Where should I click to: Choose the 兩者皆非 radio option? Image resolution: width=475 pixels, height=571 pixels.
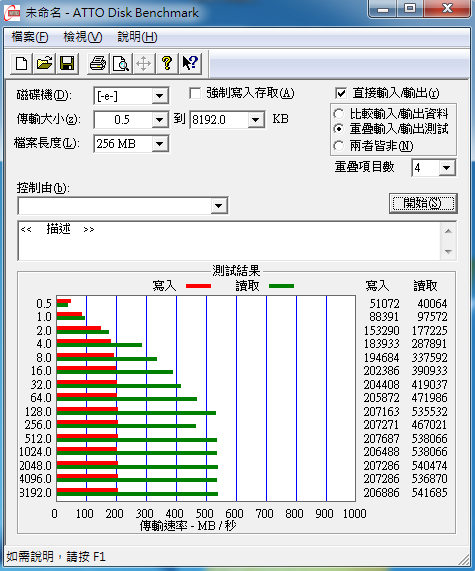coord(338,146)
